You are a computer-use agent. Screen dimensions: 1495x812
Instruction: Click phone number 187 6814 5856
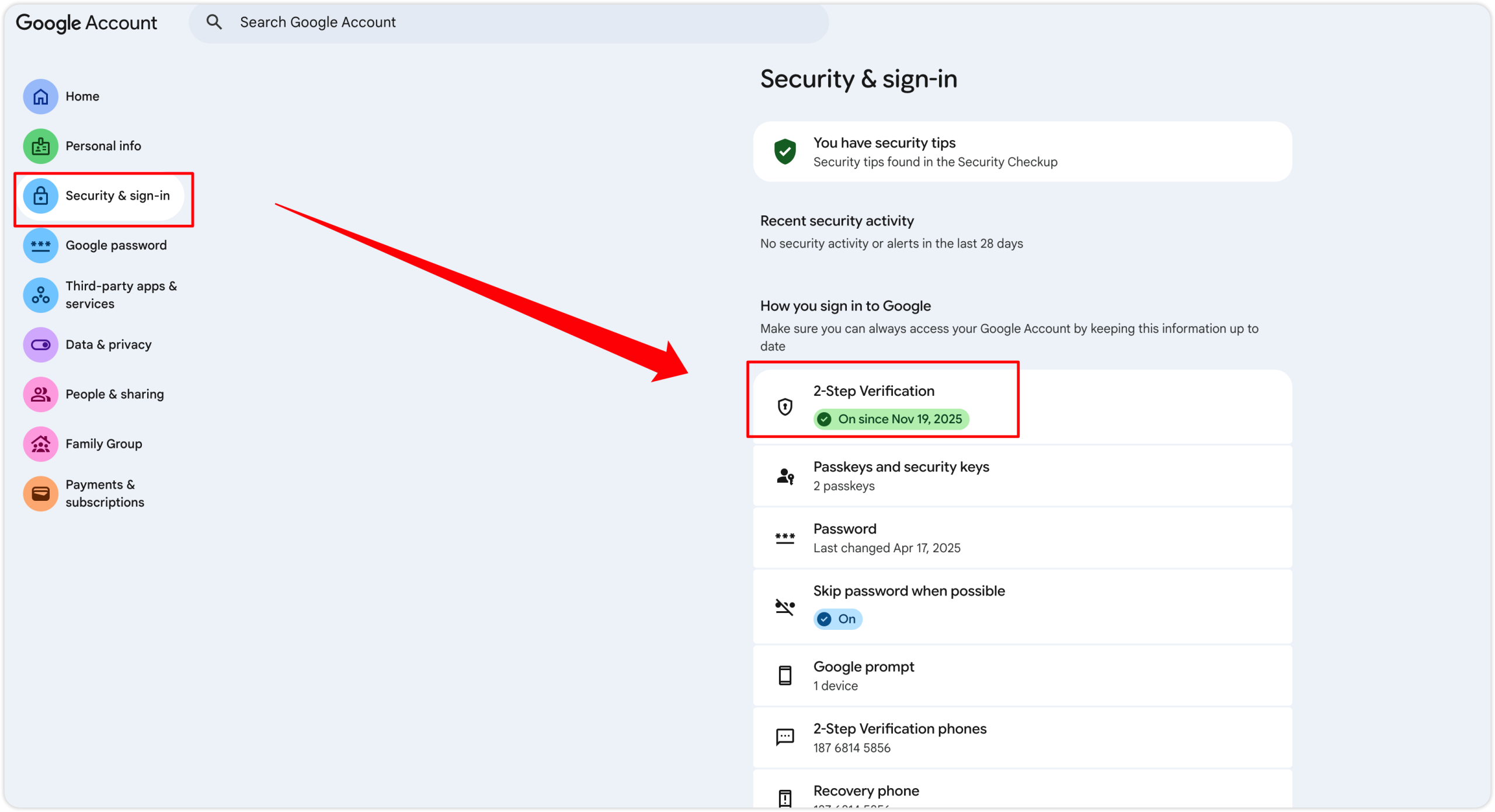pos(852,748)
